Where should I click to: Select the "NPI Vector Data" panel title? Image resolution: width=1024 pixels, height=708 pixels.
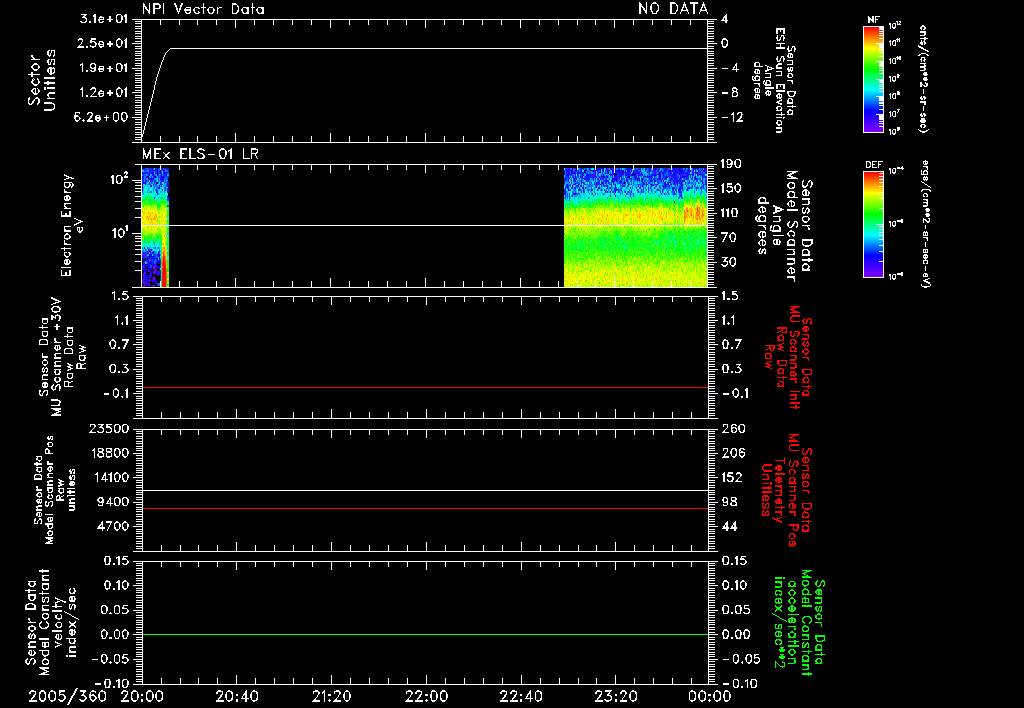point(203,9)
